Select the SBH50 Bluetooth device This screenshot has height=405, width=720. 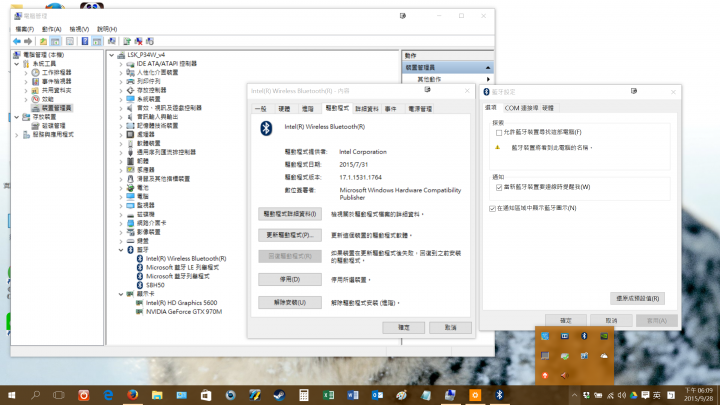tap(155, 285)
